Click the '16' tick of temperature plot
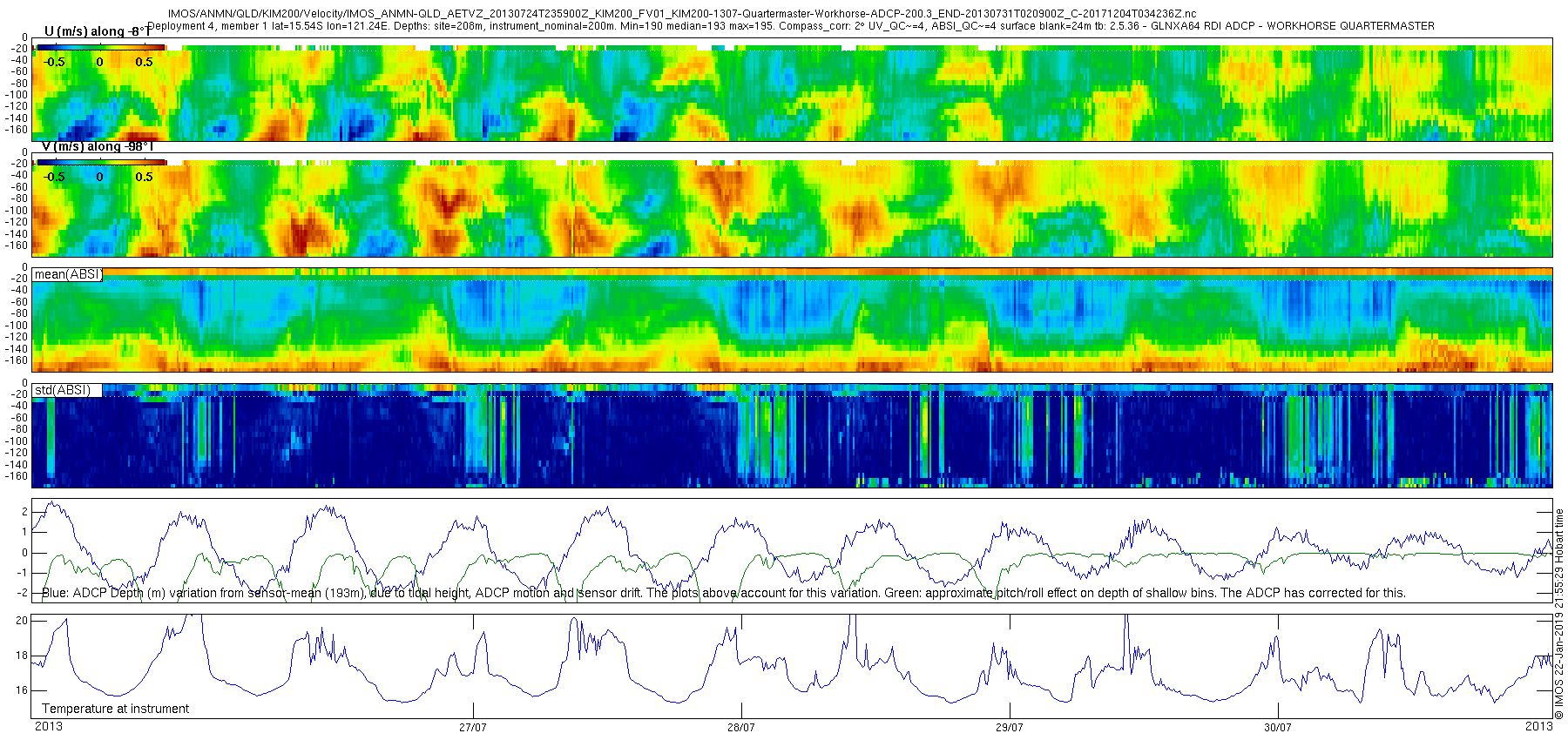Screen dimensions: 1568x740 (23, 690)
